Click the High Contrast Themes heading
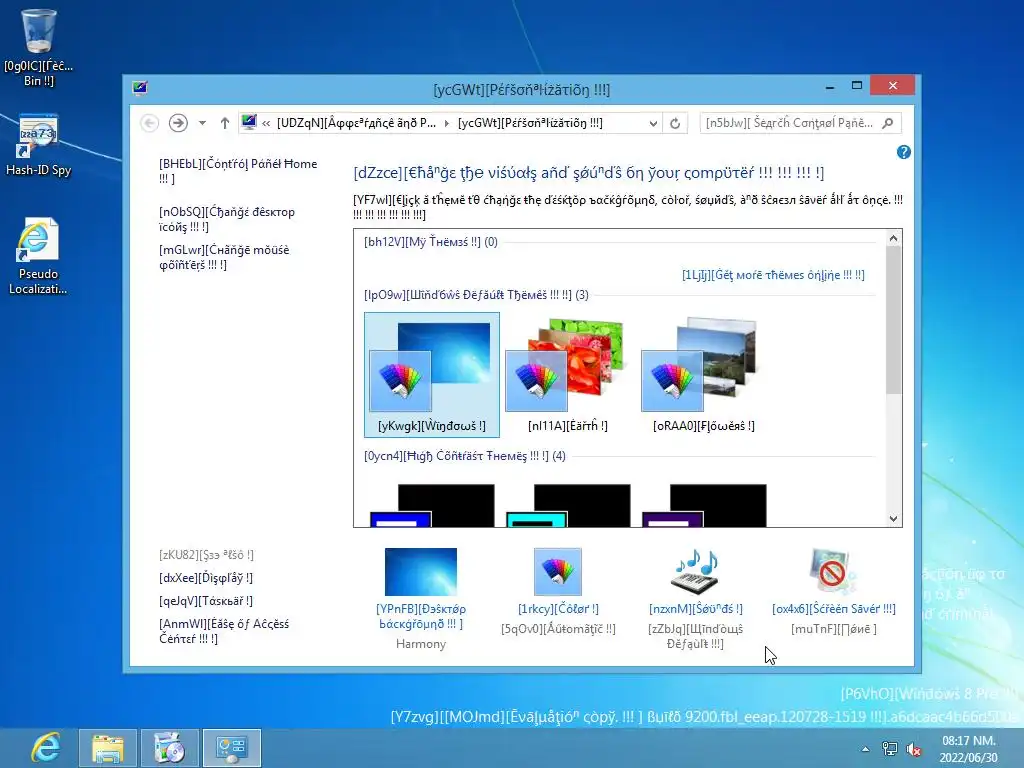Screen dimensions: 1024x768 click(x=464, y=456)
